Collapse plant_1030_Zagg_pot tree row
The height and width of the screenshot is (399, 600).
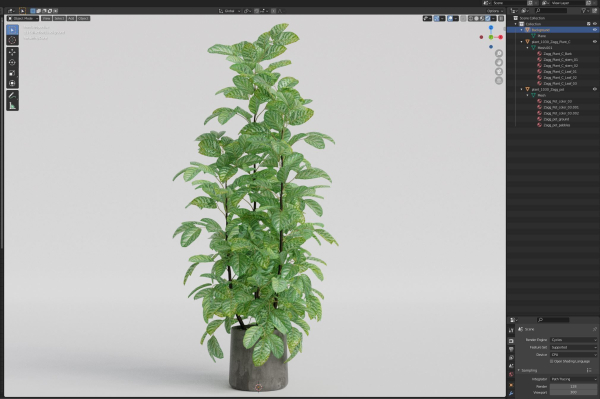coord(522,89)
